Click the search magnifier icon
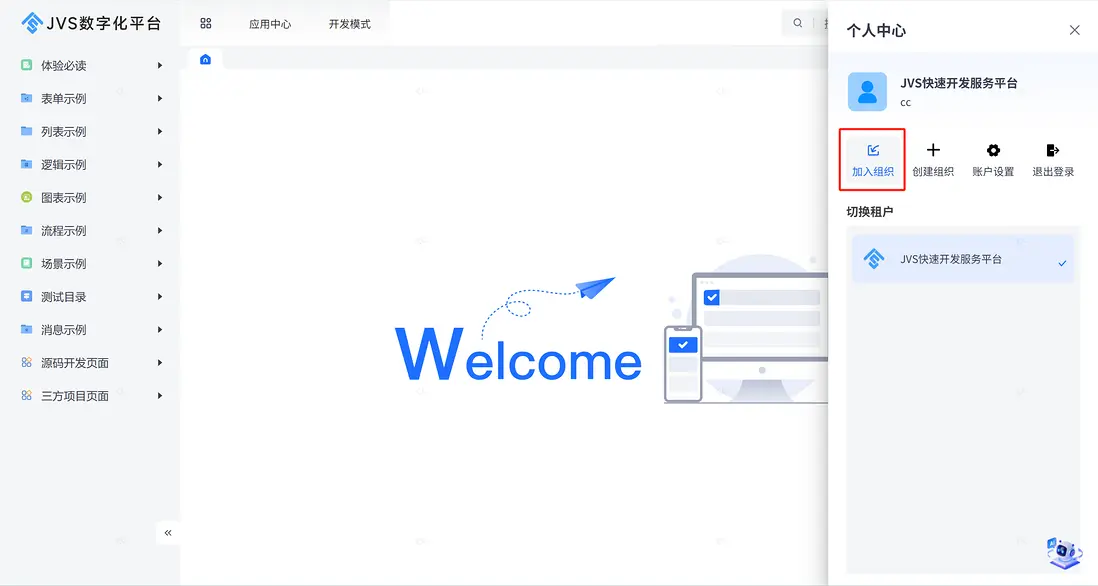 click(x=798, y=23)
